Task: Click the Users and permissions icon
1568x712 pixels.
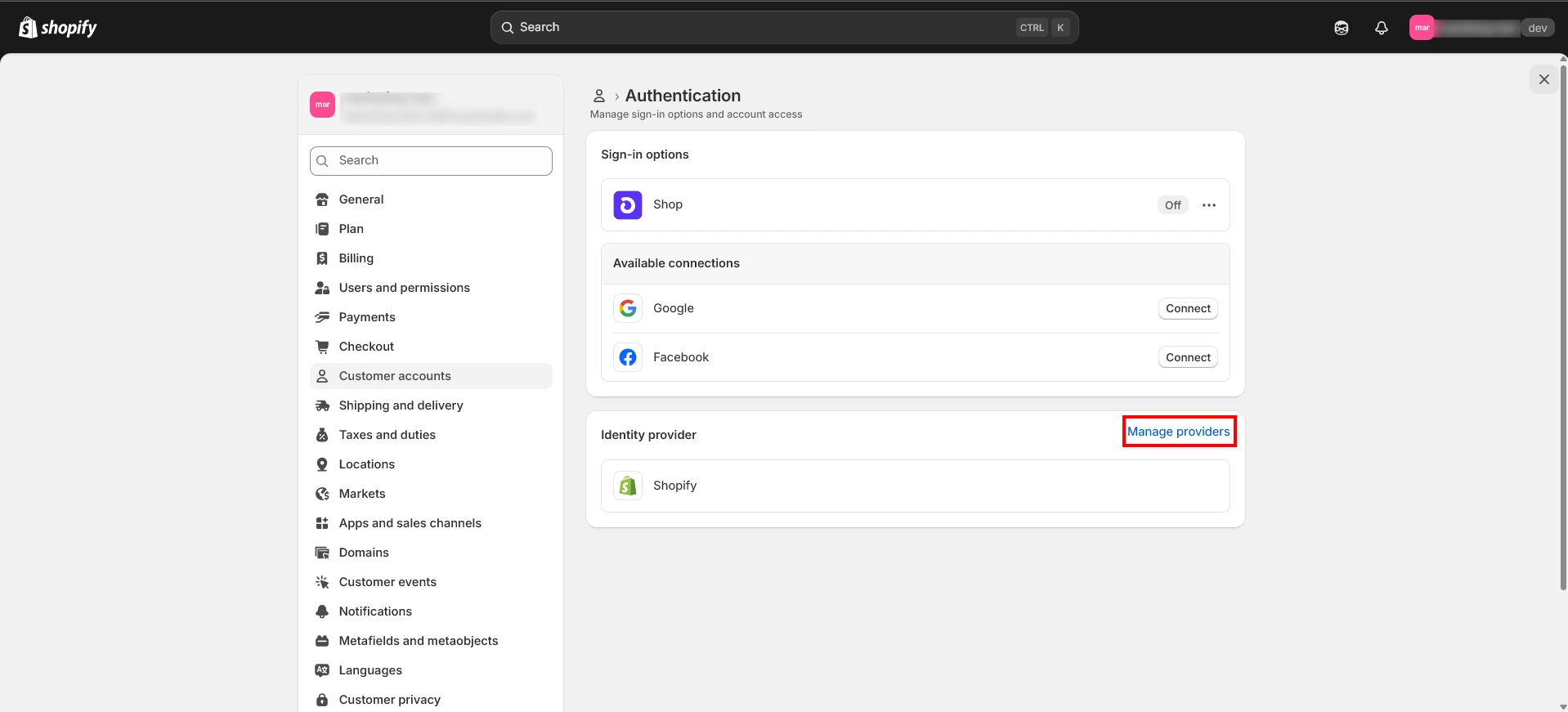Action: pos(322,288)
